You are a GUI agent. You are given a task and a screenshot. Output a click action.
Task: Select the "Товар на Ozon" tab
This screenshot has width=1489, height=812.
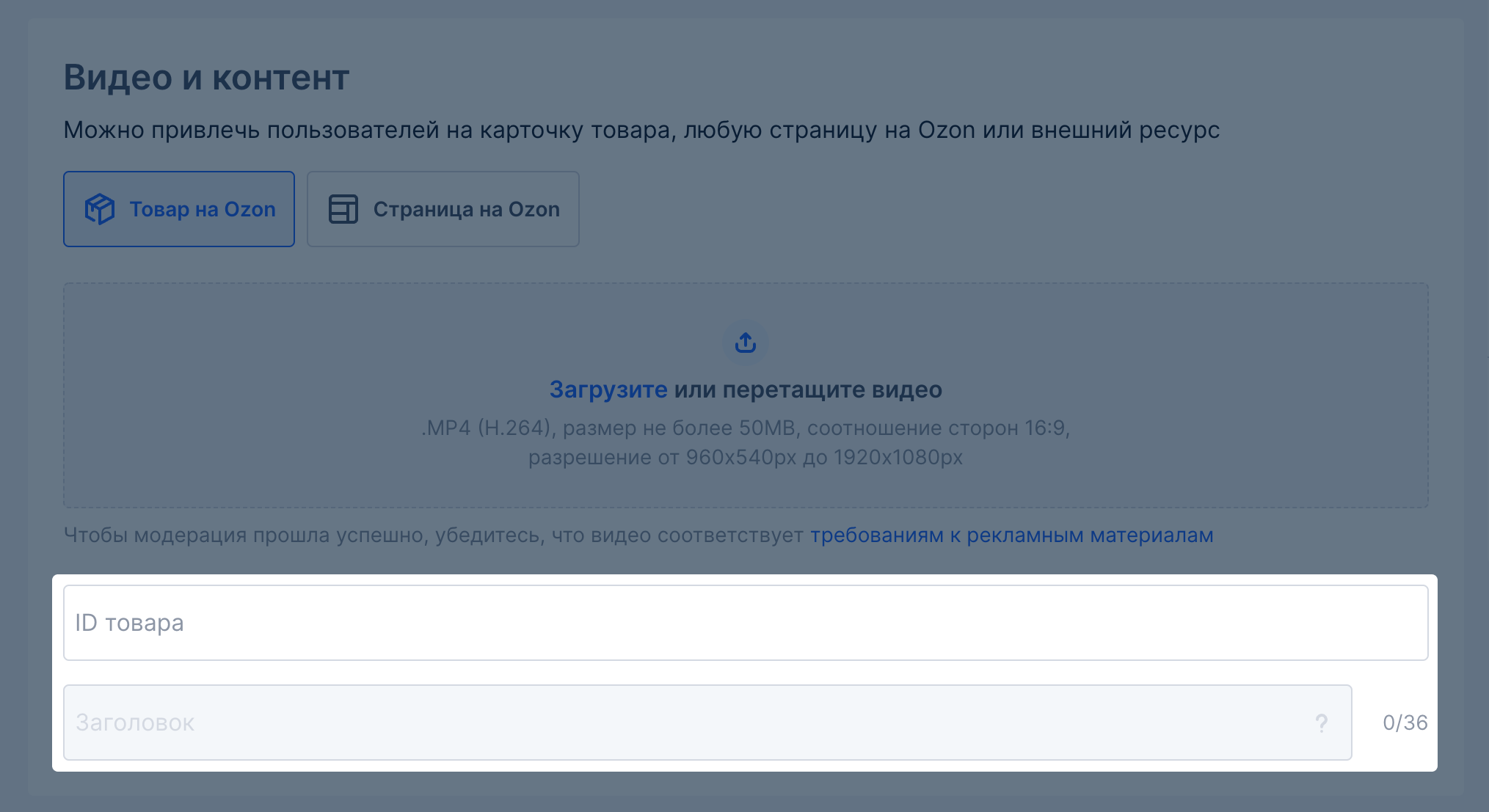[179, 209]
